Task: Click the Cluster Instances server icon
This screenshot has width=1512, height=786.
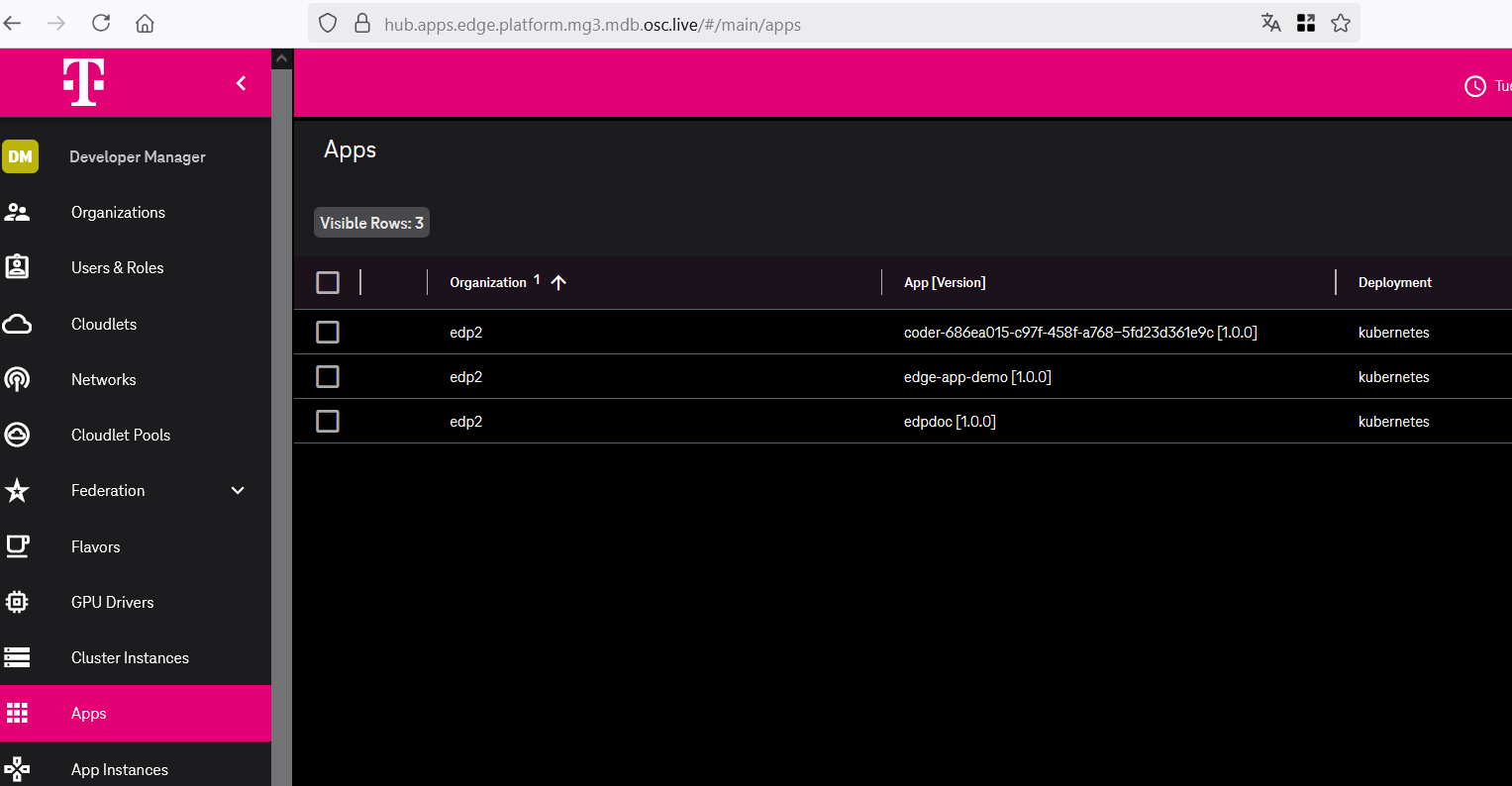Action: (18, 657)
